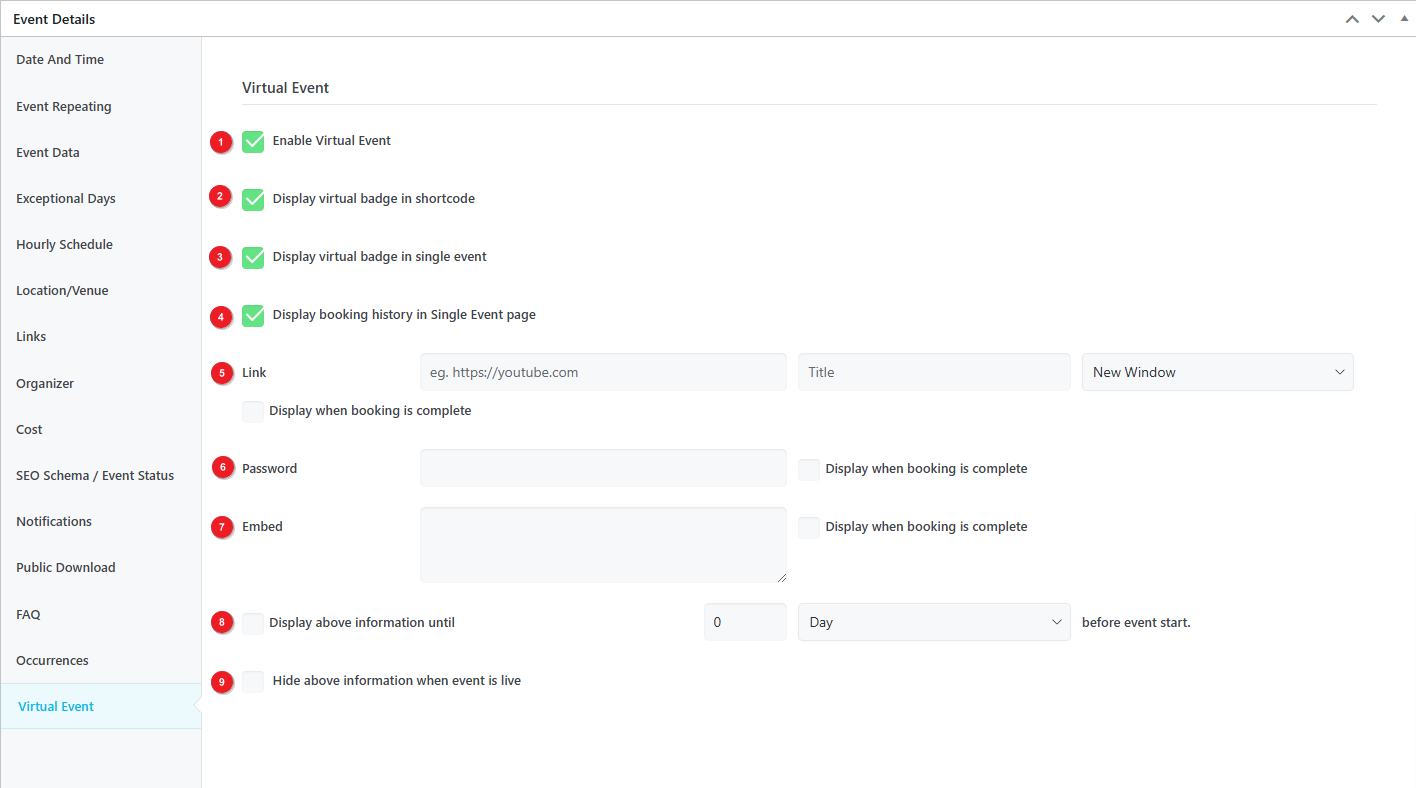Open the New Window link target dropdown

1217,372
